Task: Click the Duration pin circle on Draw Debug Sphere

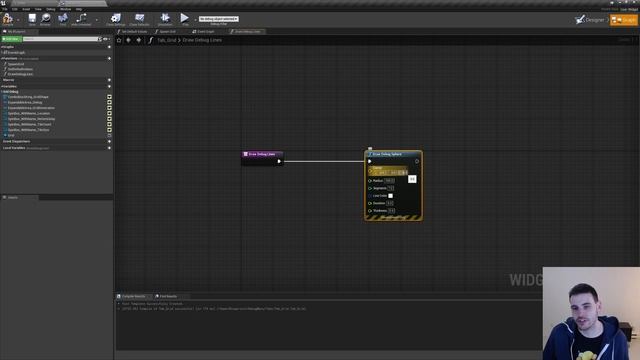Action: coord(370,203)
